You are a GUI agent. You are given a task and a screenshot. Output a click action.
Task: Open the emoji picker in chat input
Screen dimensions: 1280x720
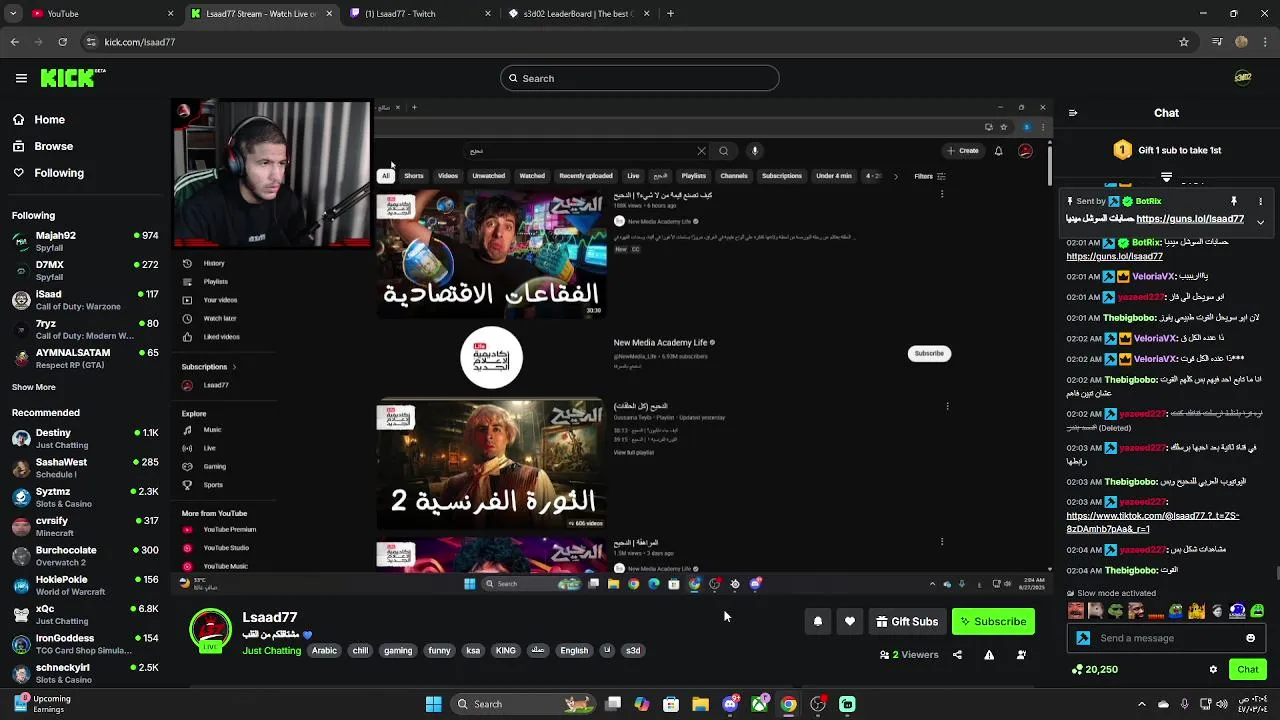[x=1250, y=638]
